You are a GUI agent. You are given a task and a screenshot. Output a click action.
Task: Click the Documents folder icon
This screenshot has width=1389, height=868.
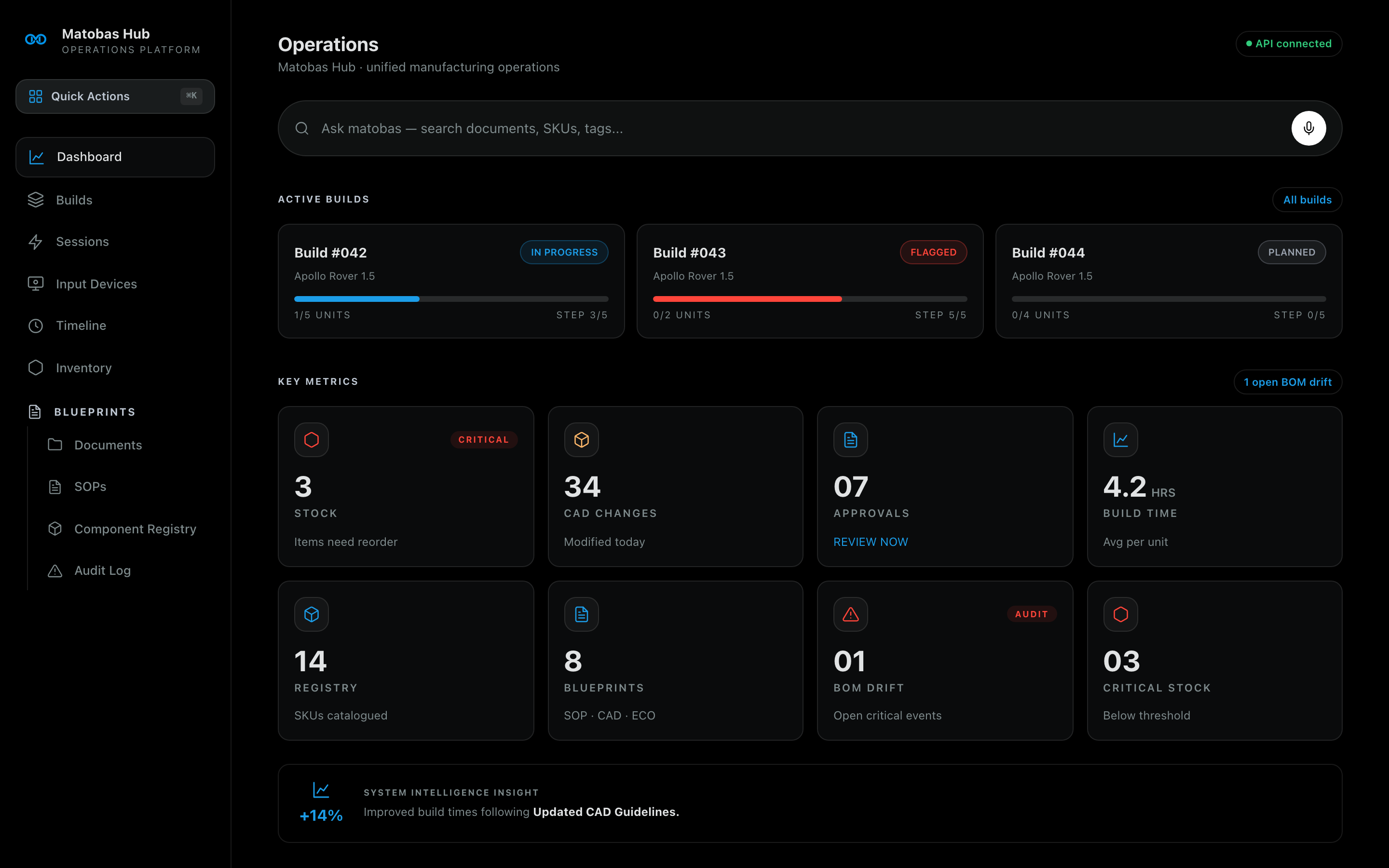point(55,445)
